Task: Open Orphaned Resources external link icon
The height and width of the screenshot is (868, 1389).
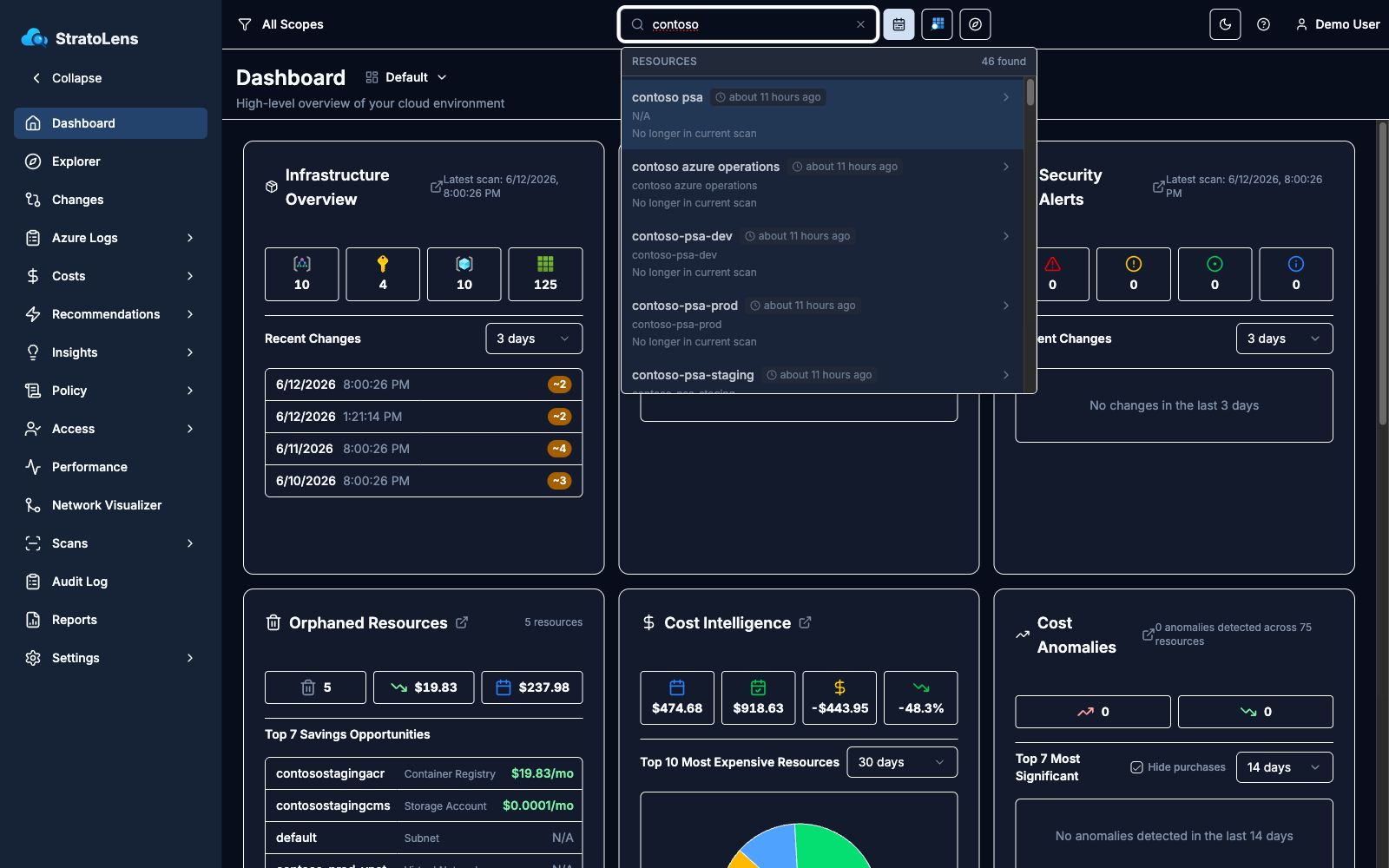Action: (462, 622)
